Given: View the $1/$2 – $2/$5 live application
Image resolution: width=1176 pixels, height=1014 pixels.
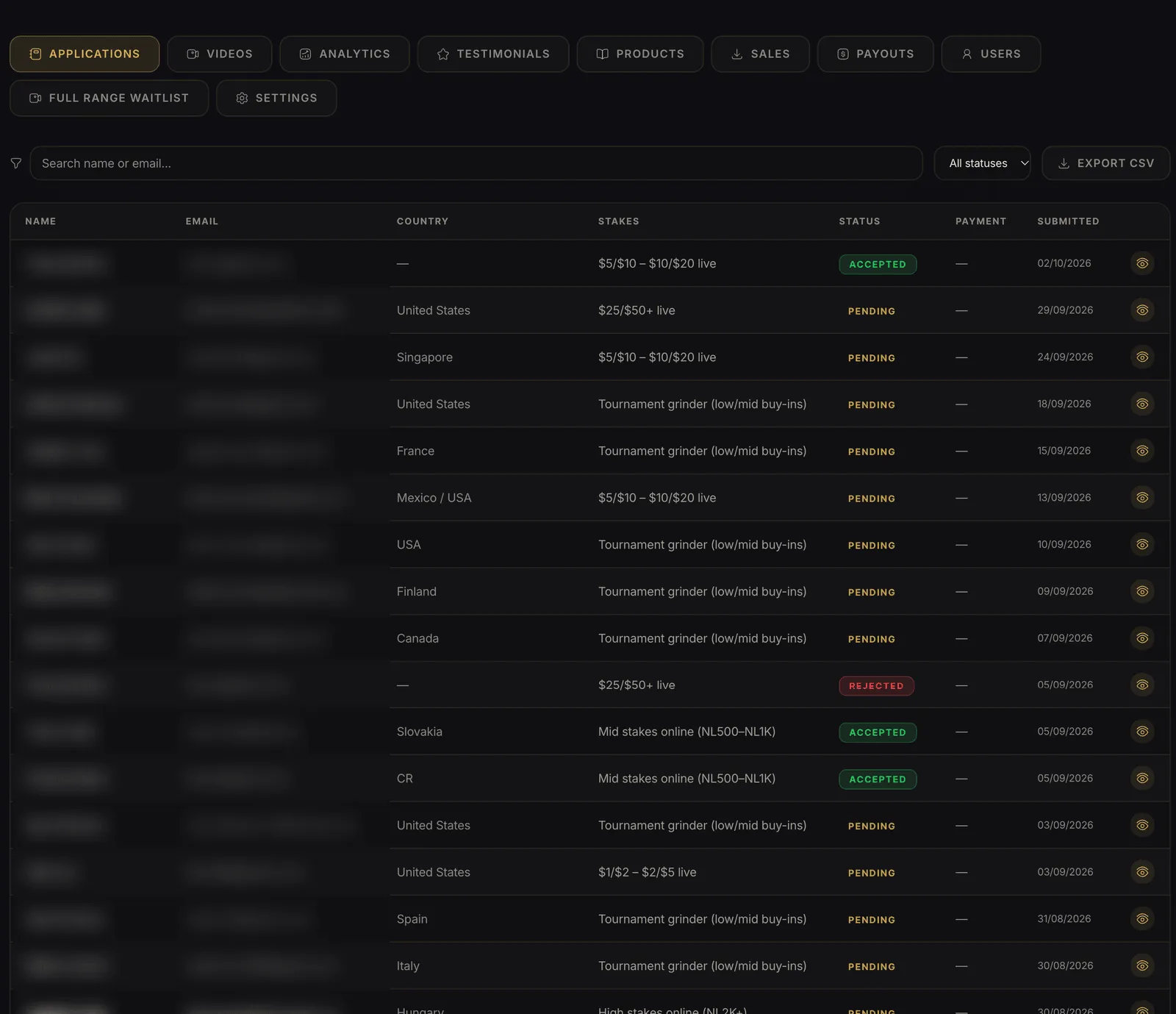Looking at the screenshot, I should coord(1142,872).
